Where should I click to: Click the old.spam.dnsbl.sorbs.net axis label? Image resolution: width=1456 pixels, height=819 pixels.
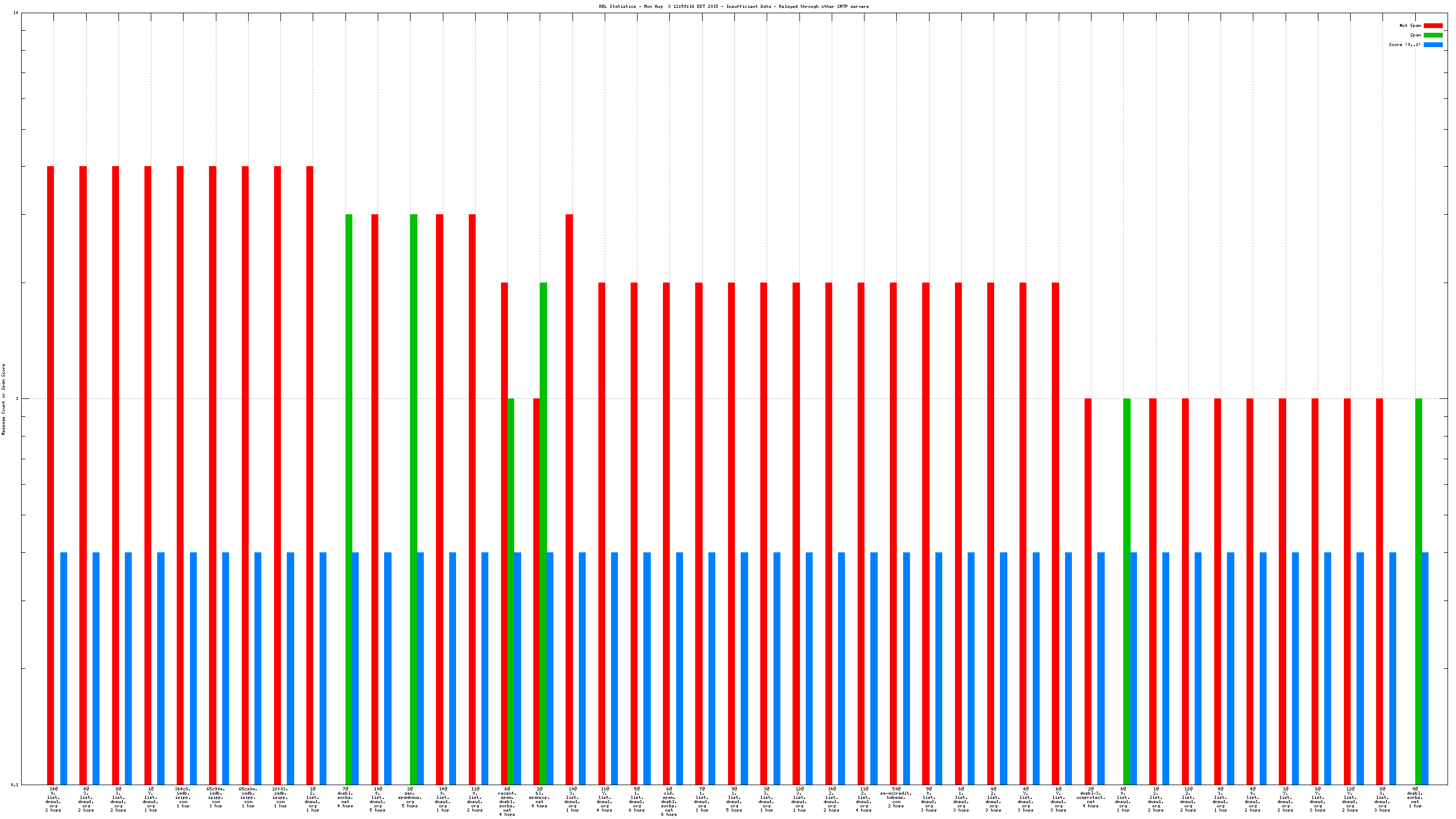[x=669, y=802]
